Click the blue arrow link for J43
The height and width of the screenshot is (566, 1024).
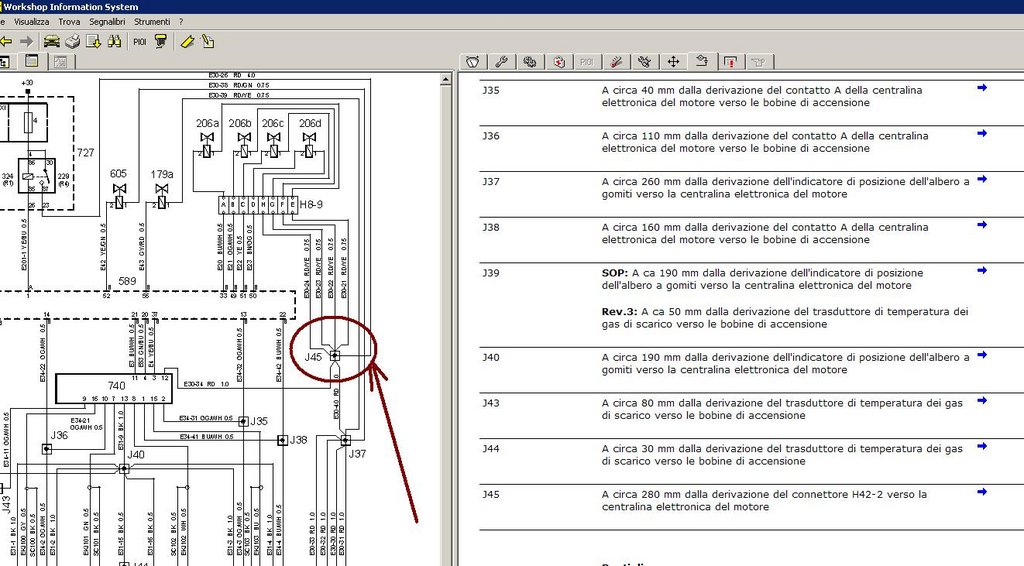982,401
